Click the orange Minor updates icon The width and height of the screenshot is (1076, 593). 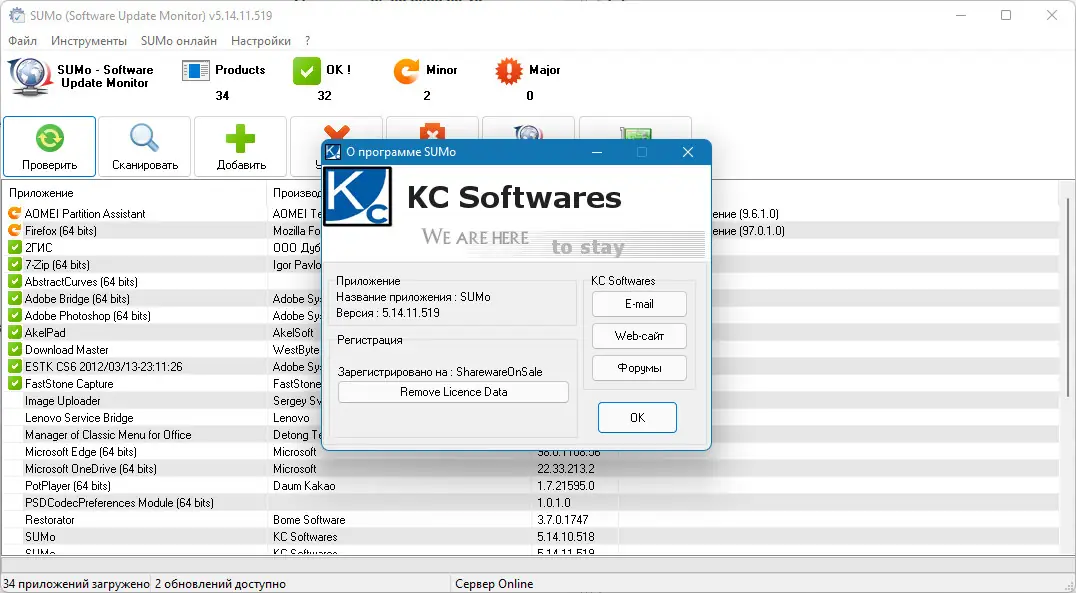(406, 71)
